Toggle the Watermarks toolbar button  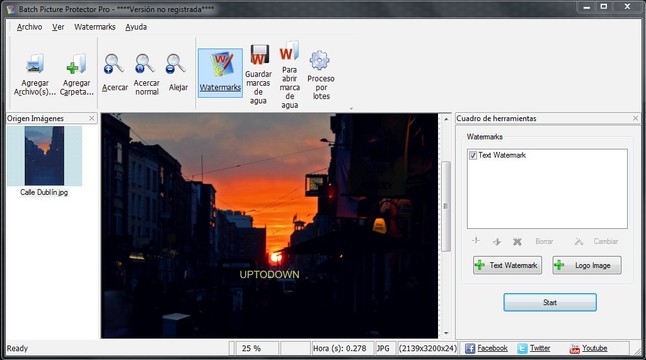click(220, 73)
